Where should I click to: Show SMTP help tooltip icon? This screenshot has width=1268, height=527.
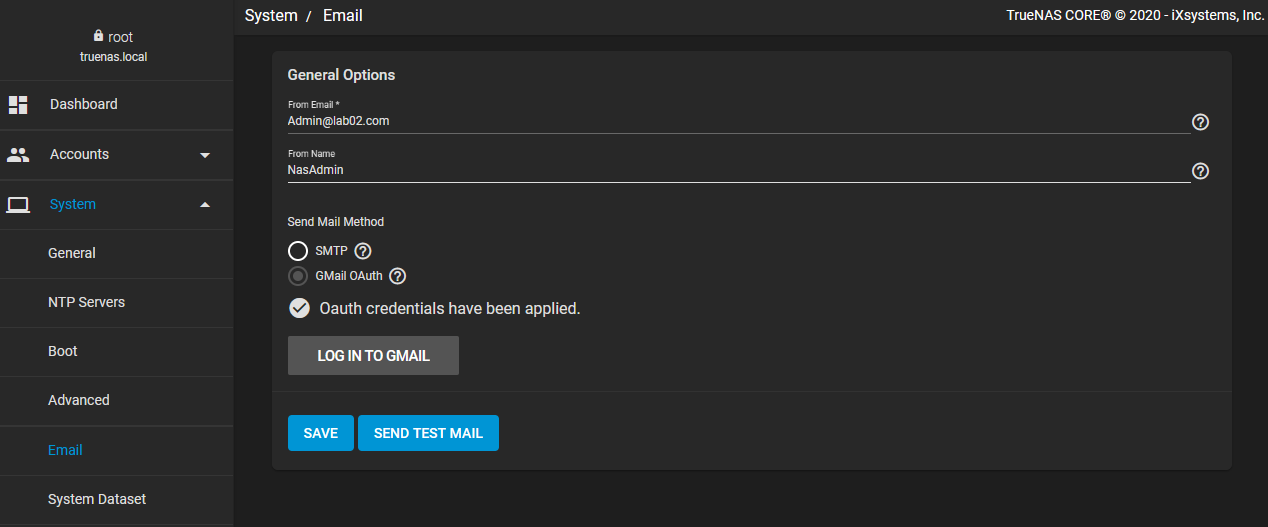pyautogui.click(x=363, y=251)
